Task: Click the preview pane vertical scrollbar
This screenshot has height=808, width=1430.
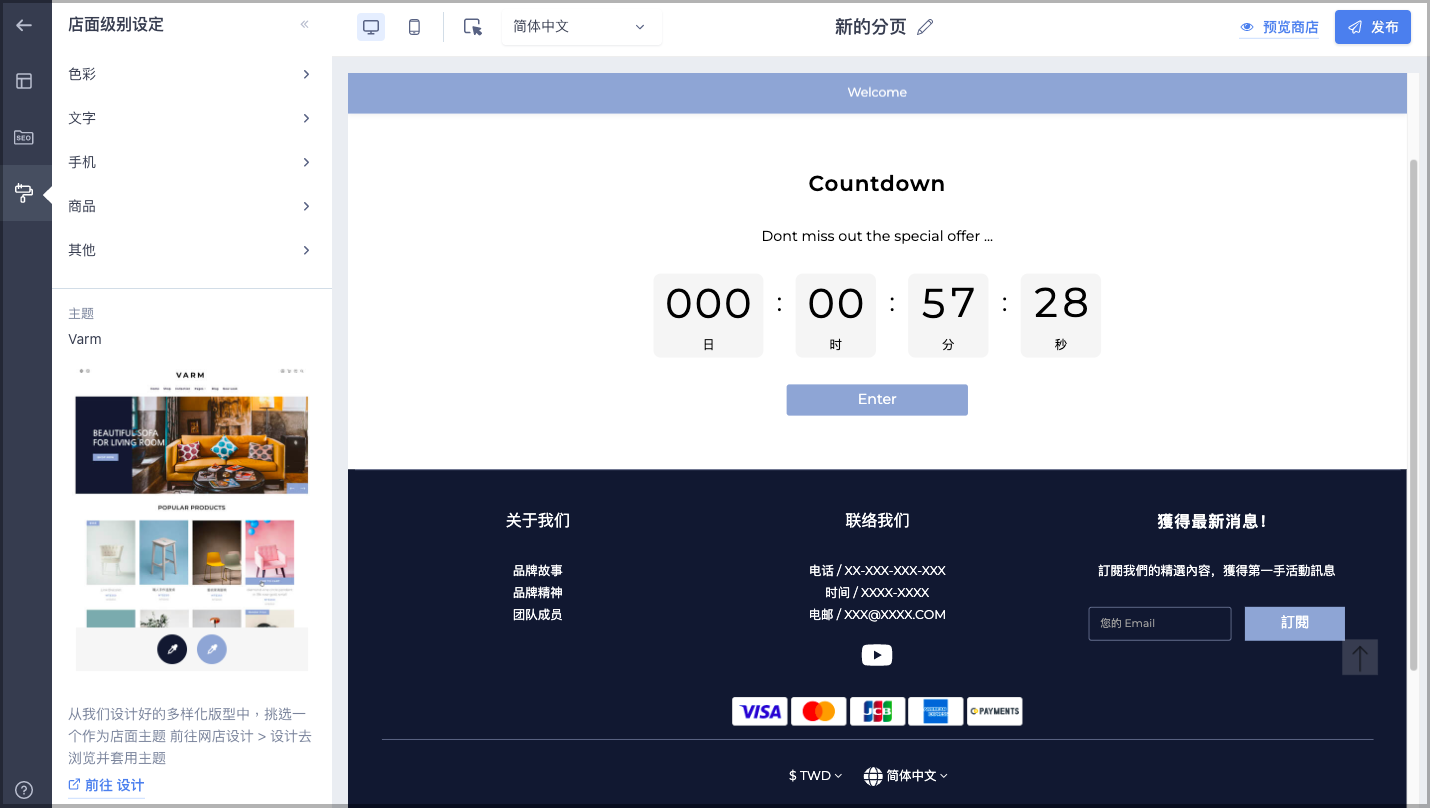Action: coord(1414,415)
